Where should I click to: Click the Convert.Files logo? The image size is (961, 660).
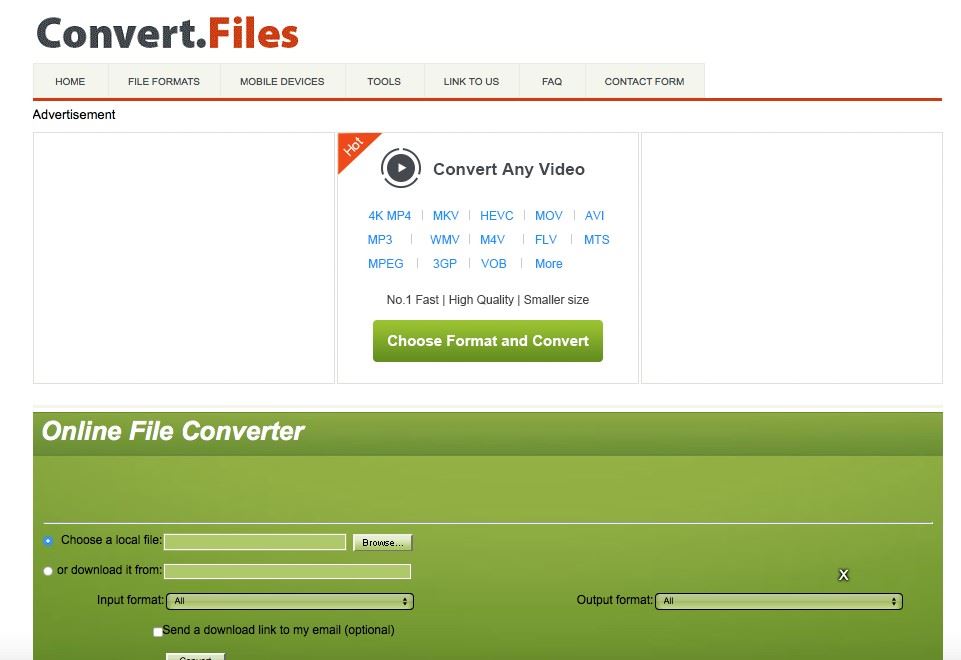click(x=167, y=33)
